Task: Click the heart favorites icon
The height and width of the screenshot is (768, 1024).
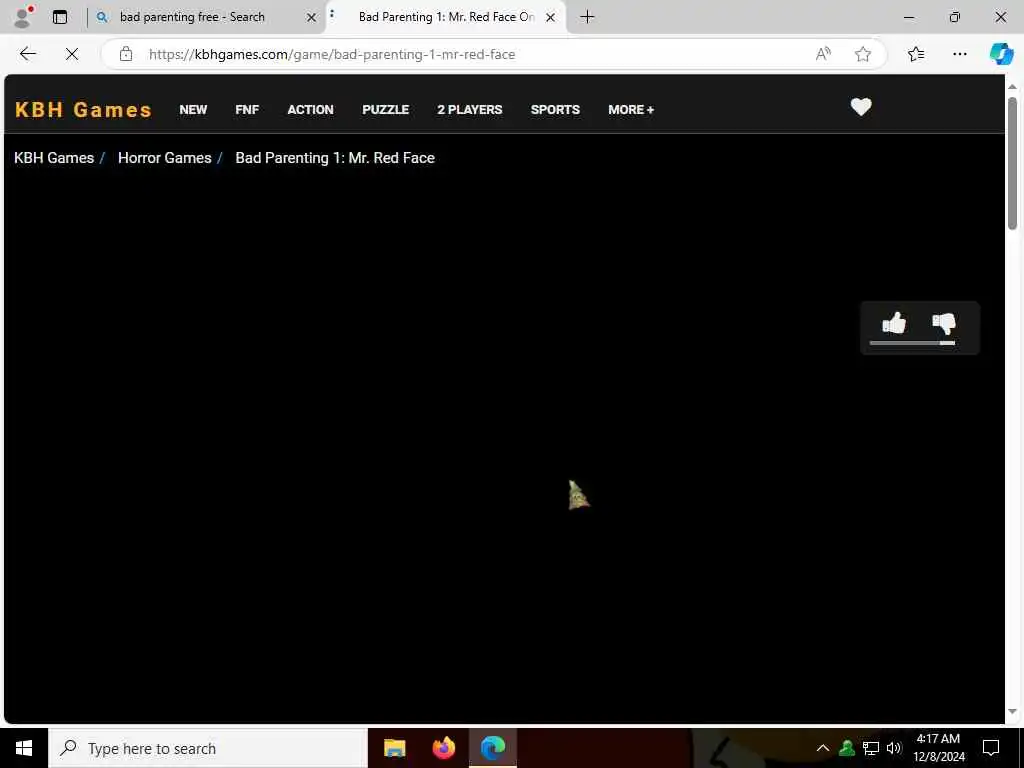Action: pos(861,106)
